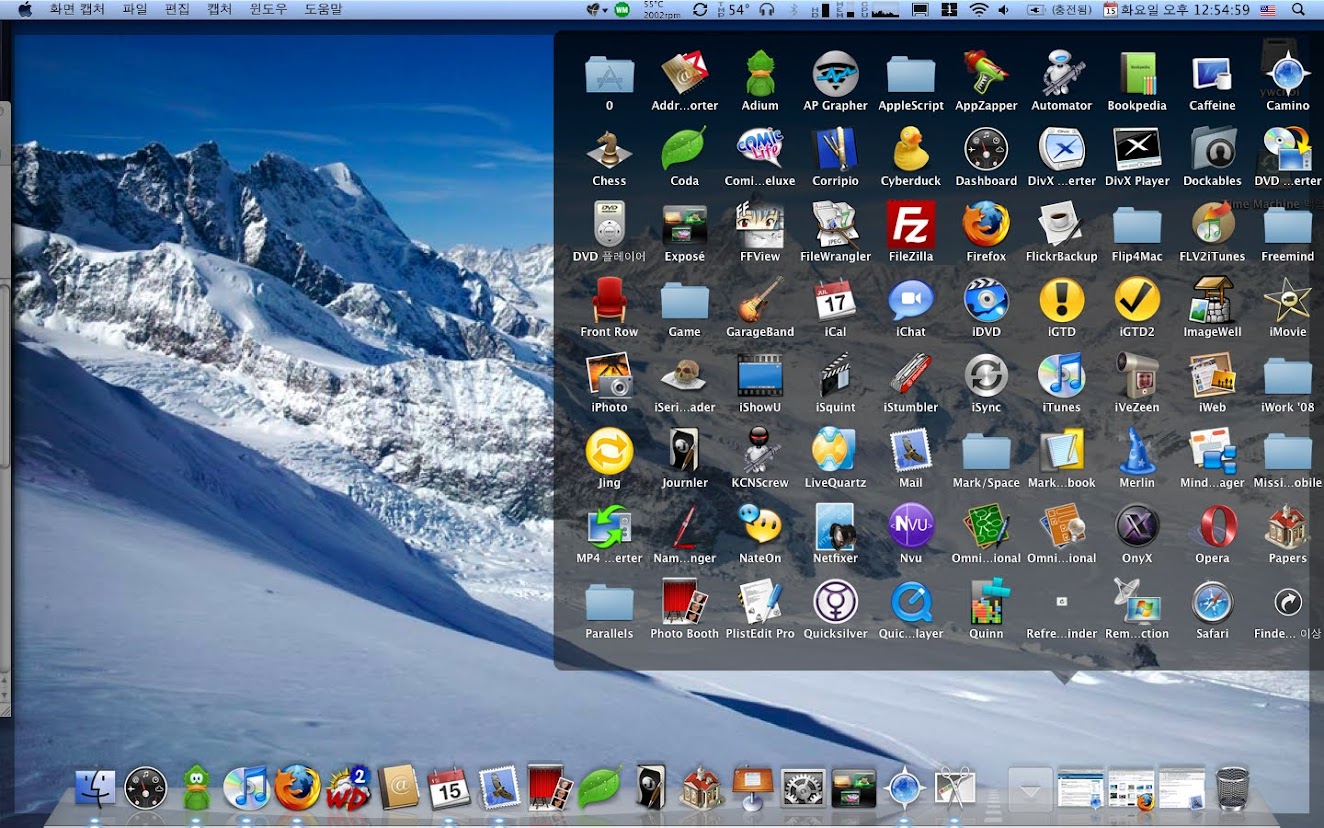Image resolution: width=1324 pixels, height=828 pixels.
Task: Open iShowU in the stack grid
Action: point(760,377)
